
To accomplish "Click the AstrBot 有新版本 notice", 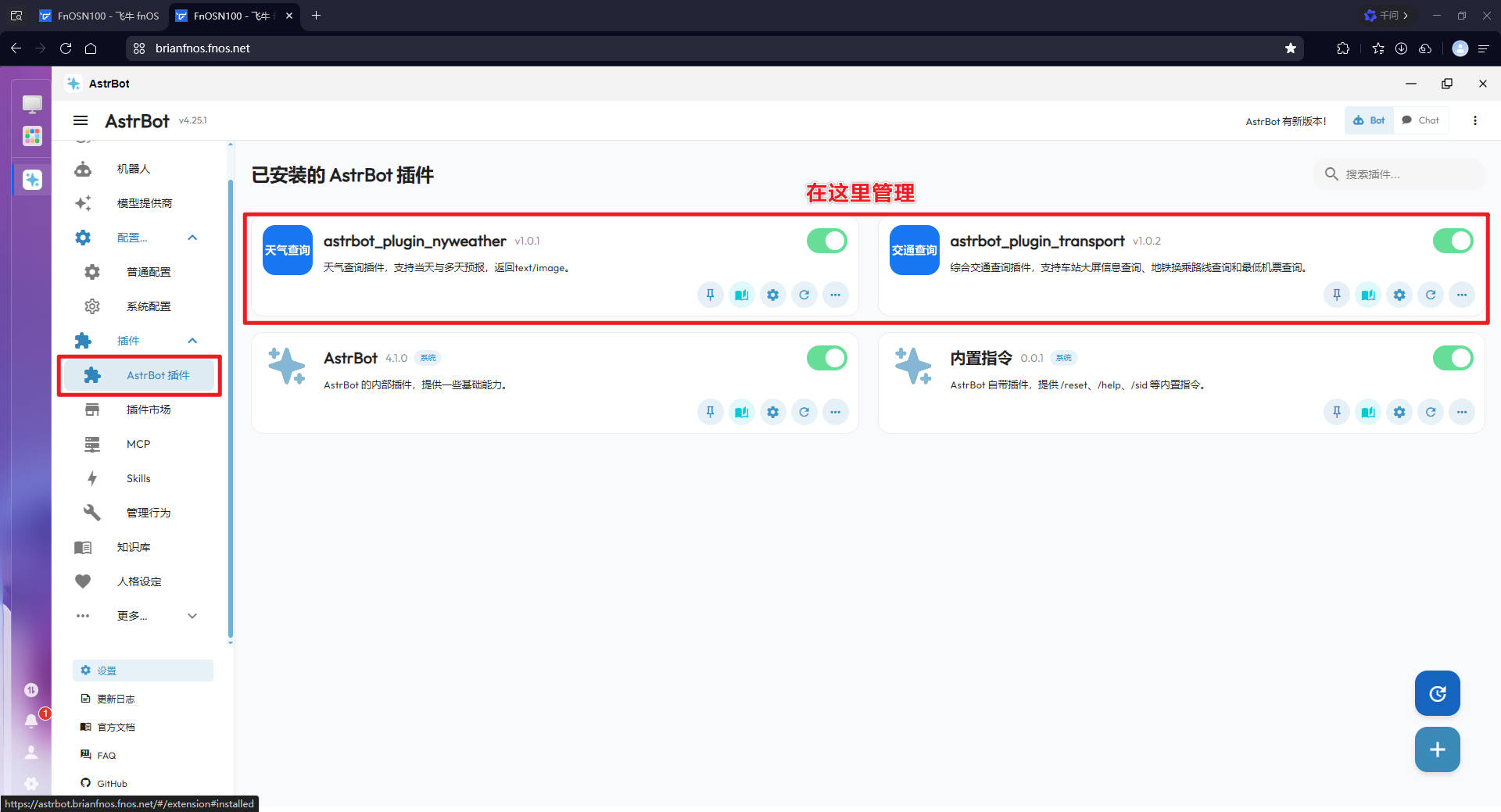I will tap(1285, 121).
